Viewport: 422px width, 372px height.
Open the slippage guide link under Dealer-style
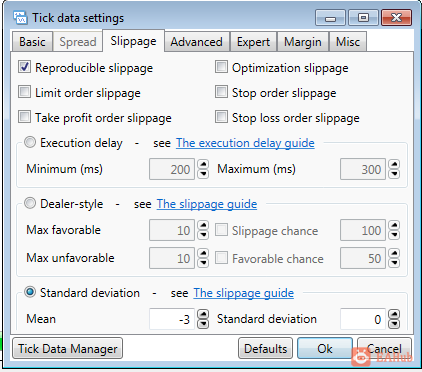pyautogui.click(x=207, y=204)
